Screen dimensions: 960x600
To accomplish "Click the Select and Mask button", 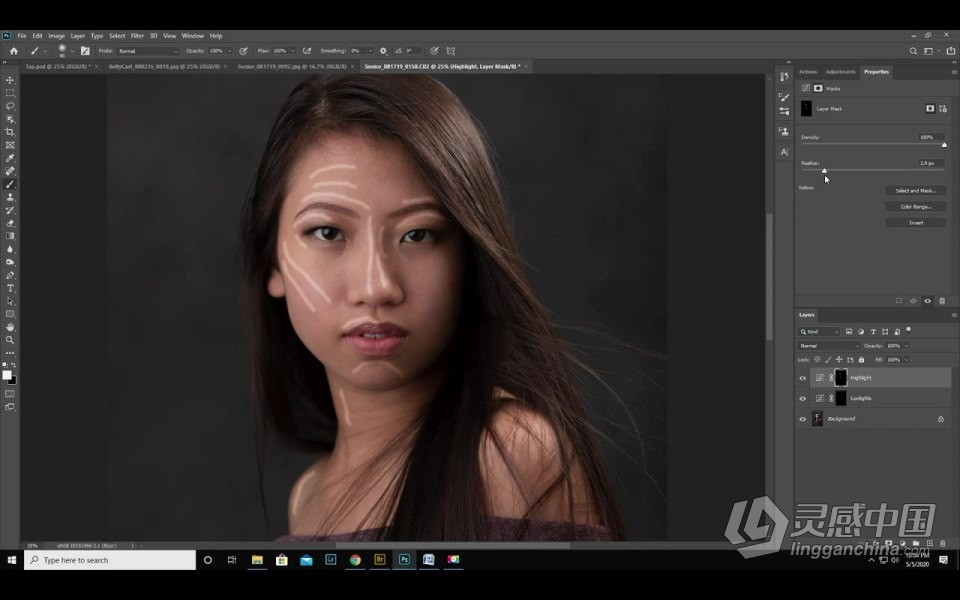I will (x=915, y=190).
